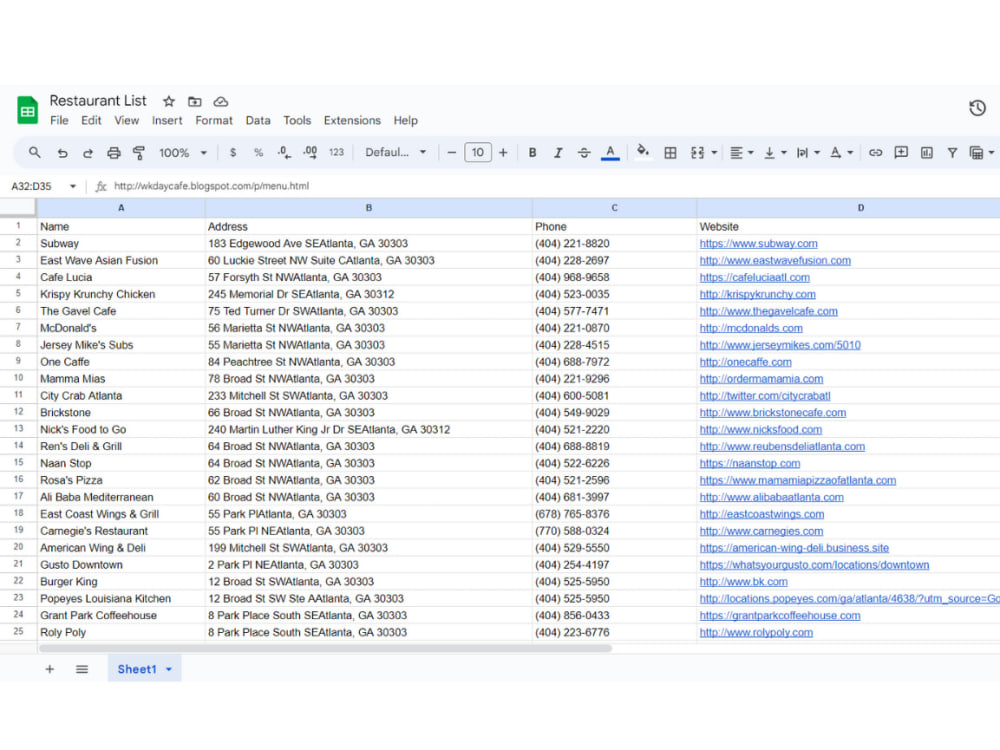The width and height of the screenshot is (1000, 750).
Task: Open the subway.com website link
Action: coord(758,244)
